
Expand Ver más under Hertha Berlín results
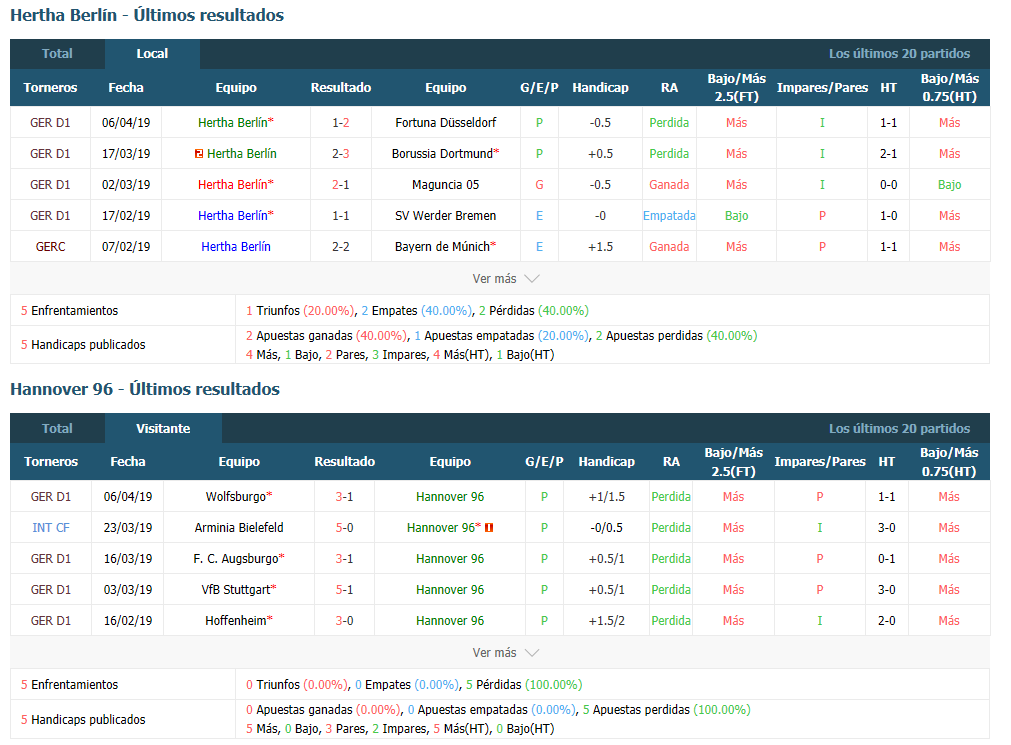coord(506,279)
